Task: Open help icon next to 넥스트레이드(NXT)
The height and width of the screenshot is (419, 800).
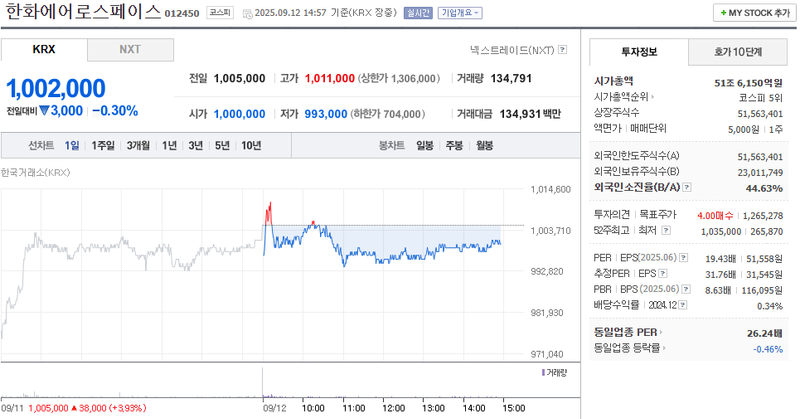Action: point(562,50)
